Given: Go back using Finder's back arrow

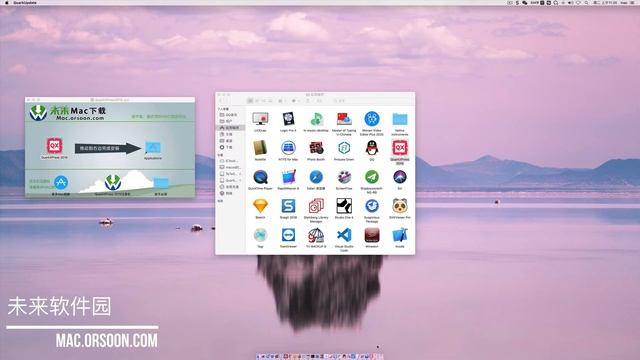Looking at the screenshot, I should pyautogui.click(x=222, y=100).
